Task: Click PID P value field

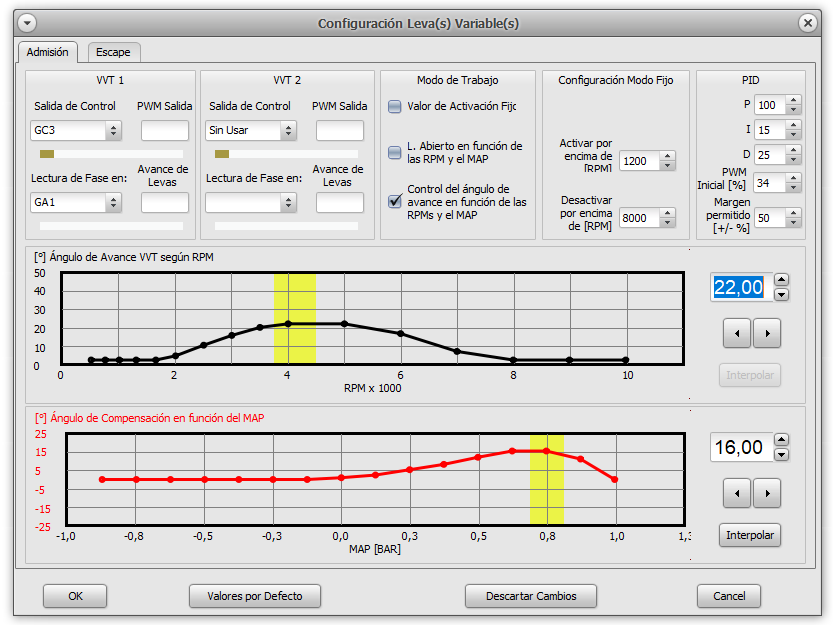Action: pos(770,105)
